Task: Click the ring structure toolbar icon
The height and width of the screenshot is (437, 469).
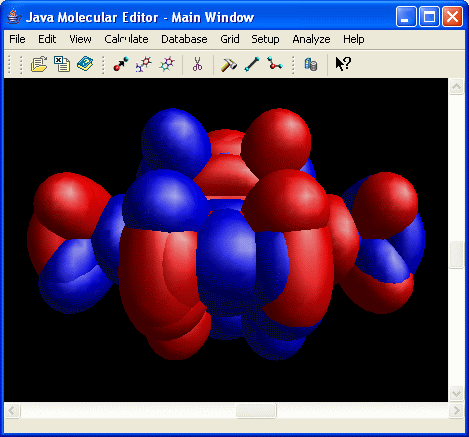Action: (x=167, y=64)
